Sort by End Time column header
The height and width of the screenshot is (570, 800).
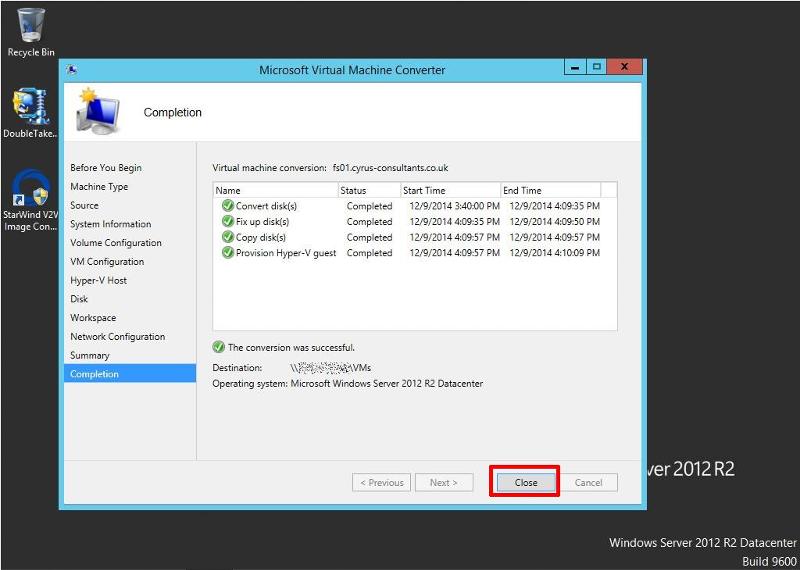[551, 190]
